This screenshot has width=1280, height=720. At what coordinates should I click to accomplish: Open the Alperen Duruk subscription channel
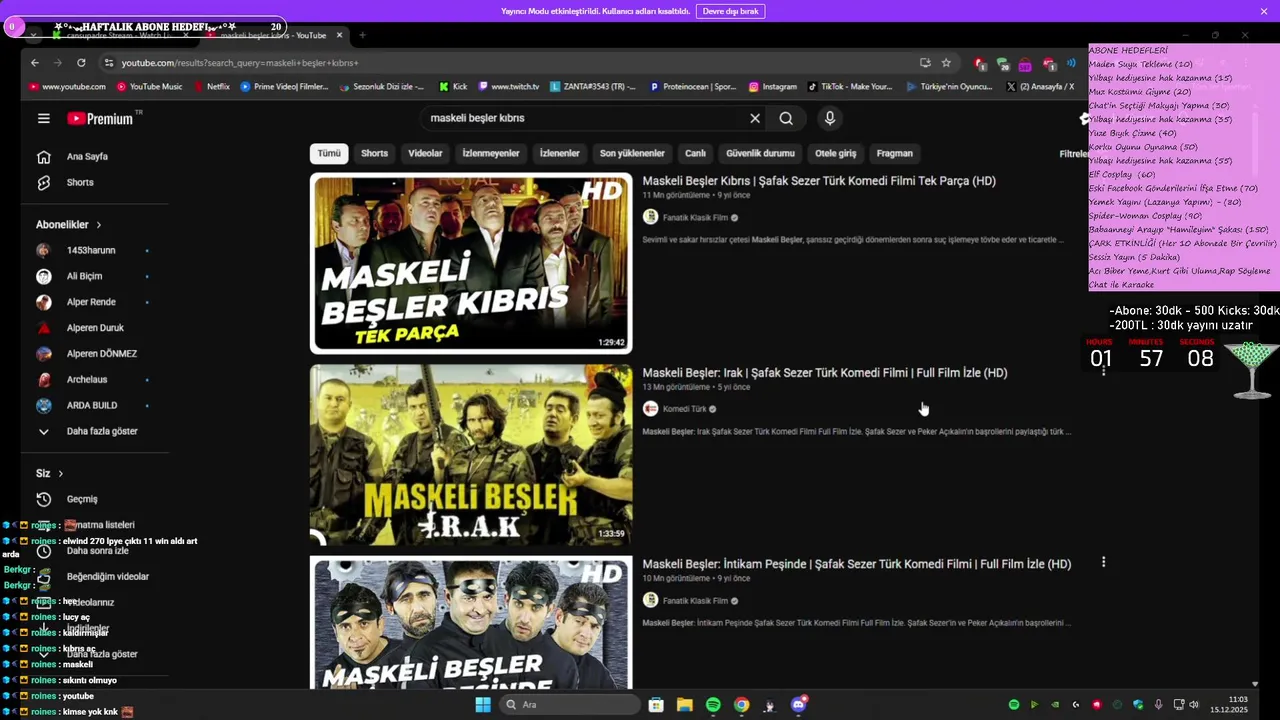[x=95, y=328]
